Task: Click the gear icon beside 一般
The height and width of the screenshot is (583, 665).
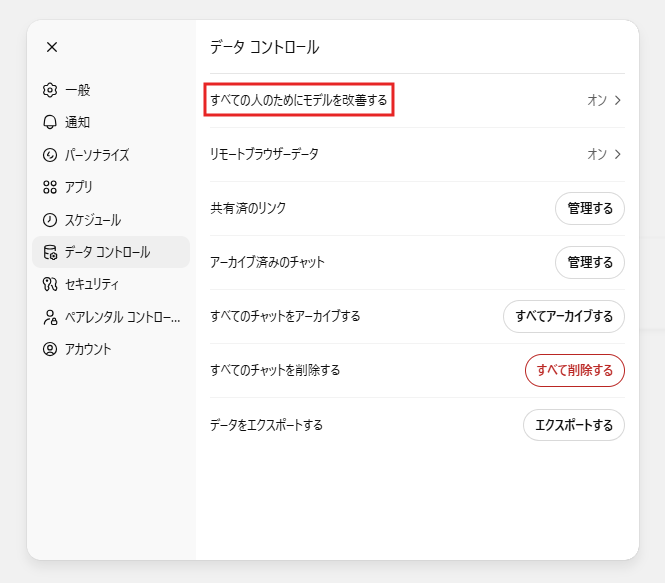Action: click(50, 90)
